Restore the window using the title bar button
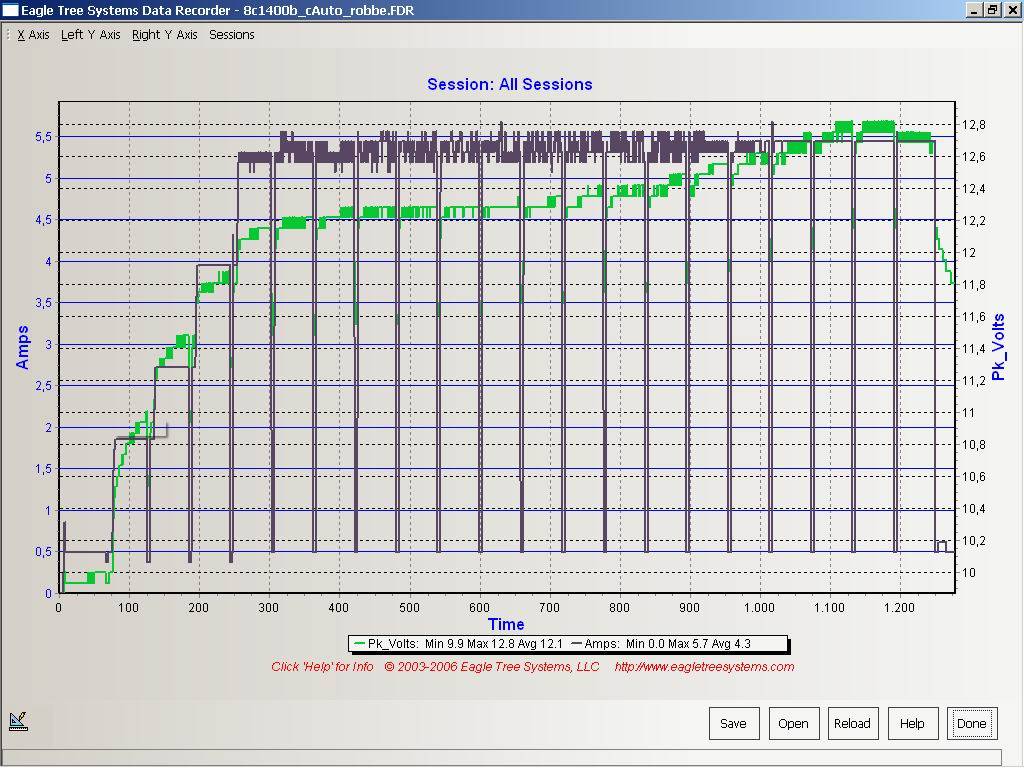Viewport: 1024px width, 768px height. pyautogui.click(x=993, y=10)
